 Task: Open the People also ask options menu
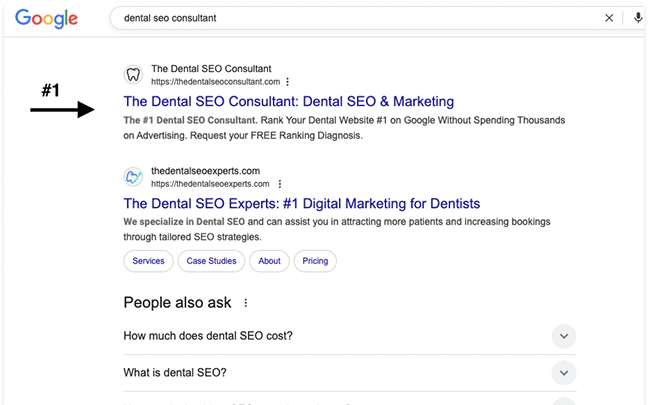(x=246, y=303)
